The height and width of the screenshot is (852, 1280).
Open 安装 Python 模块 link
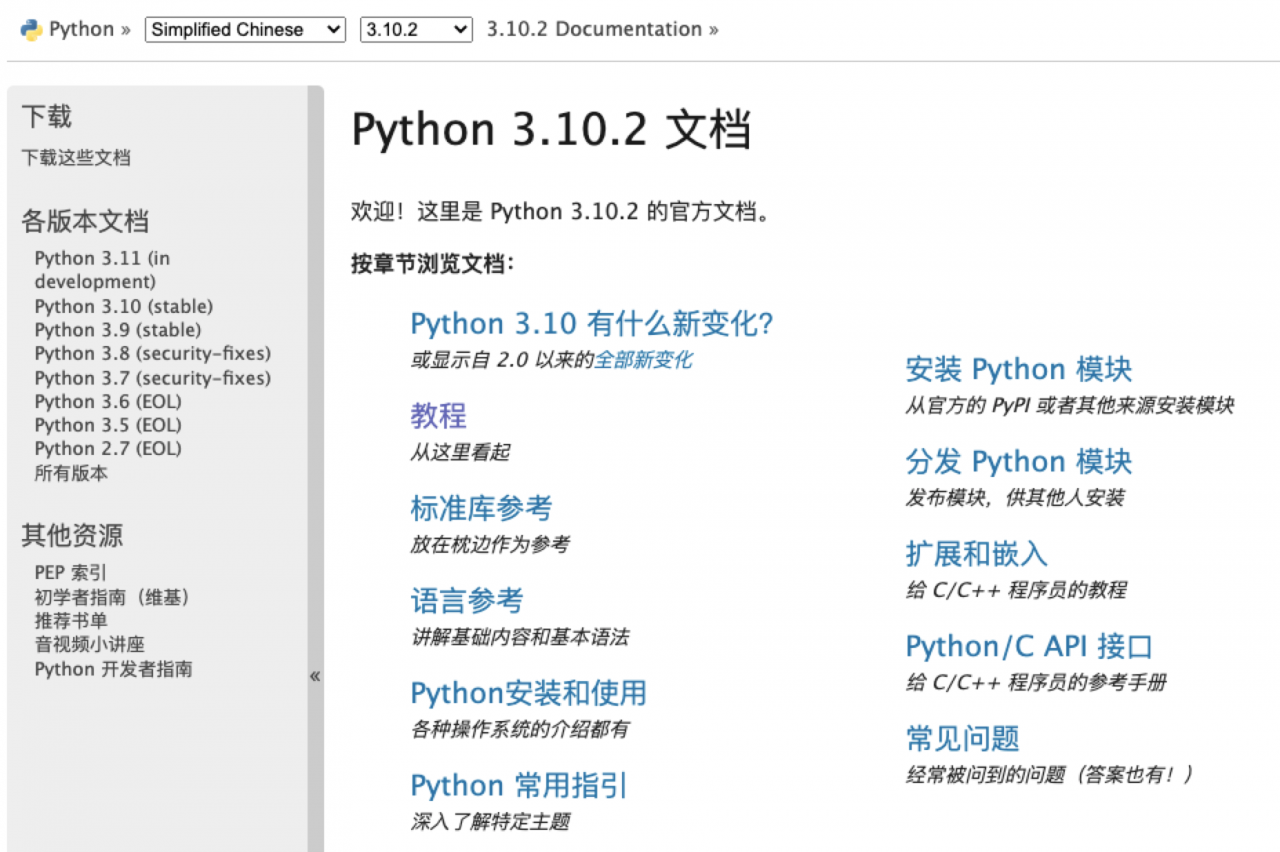click(x=1018, y=369)
